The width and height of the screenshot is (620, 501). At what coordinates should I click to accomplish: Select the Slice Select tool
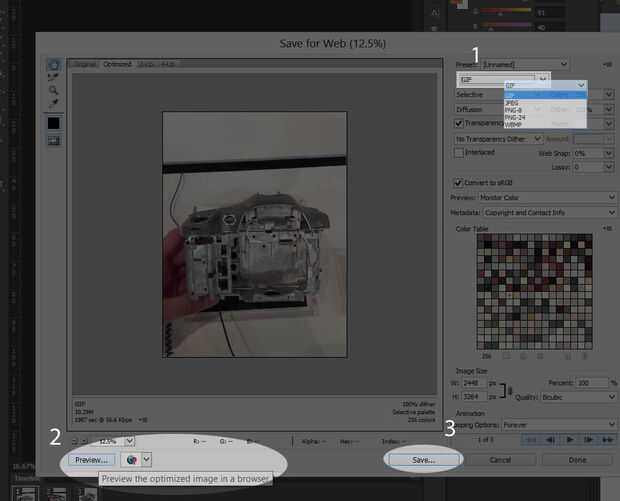click(53, 76)
